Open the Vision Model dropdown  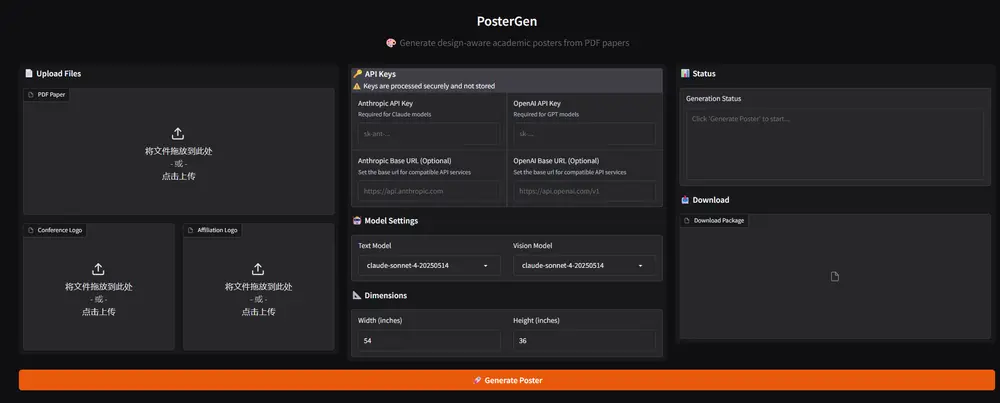coord(584,265)
